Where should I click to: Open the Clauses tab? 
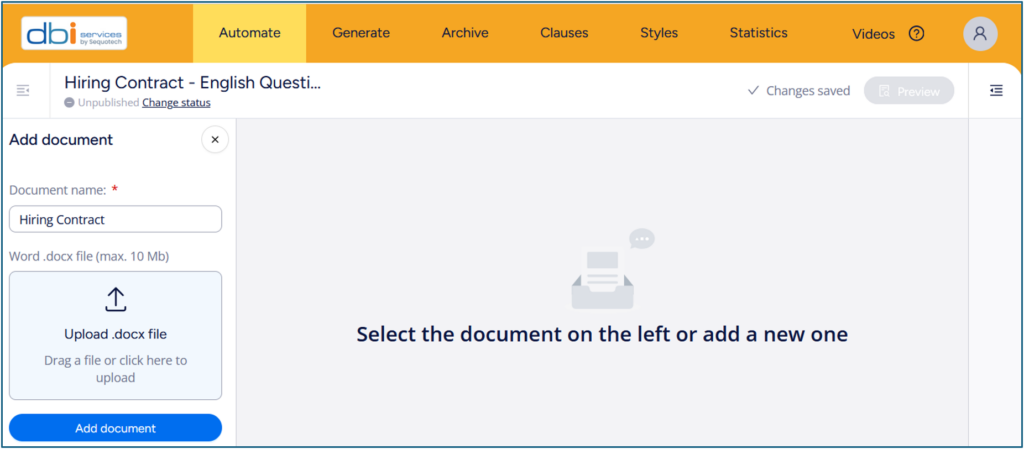564,33
